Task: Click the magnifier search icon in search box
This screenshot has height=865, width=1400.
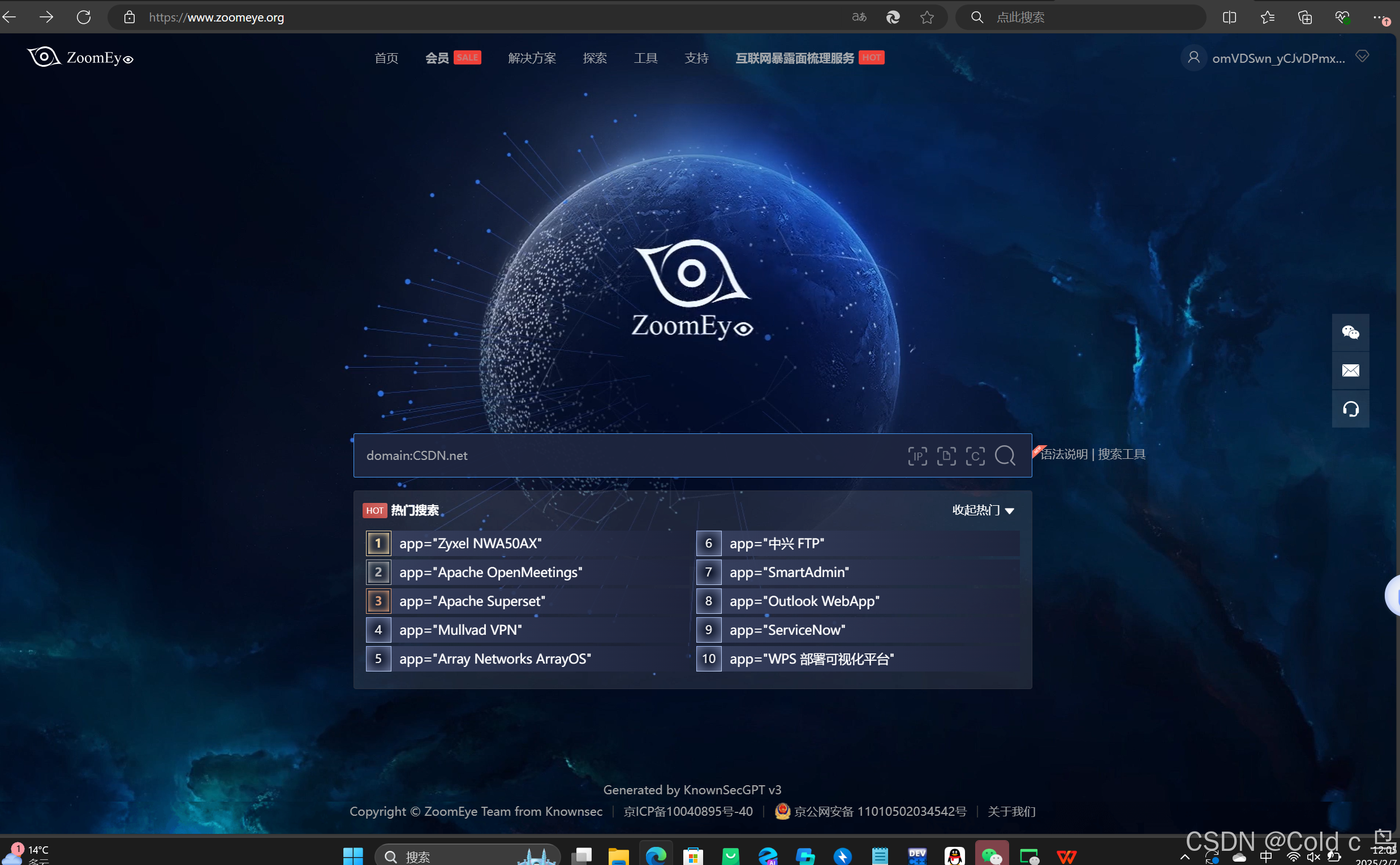Action: click(x=1005, y=456)
